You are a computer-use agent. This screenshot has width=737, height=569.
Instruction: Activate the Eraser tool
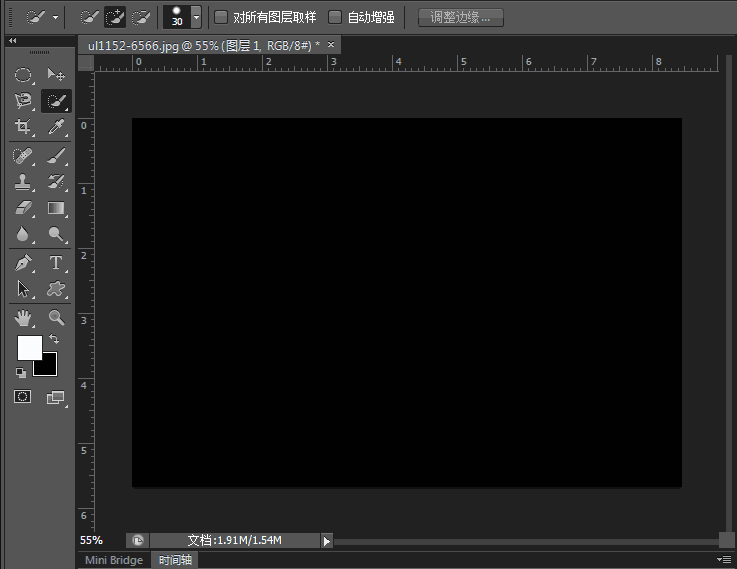(x=23, y=208)
